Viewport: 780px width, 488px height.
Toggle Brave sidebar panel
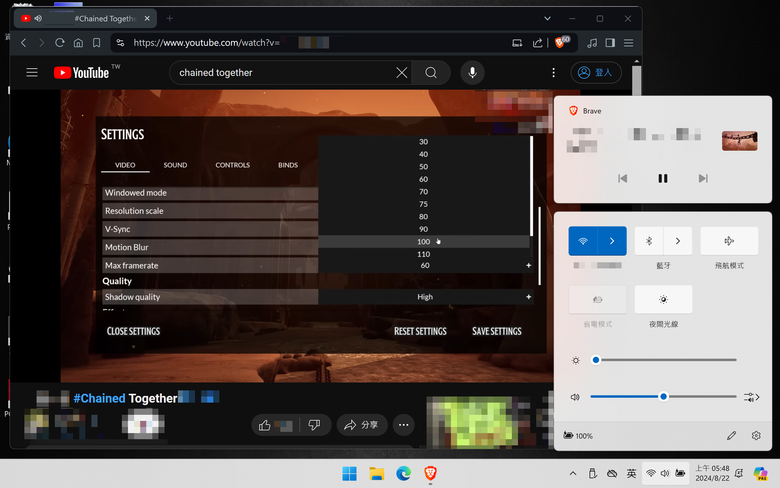(610, 43)
